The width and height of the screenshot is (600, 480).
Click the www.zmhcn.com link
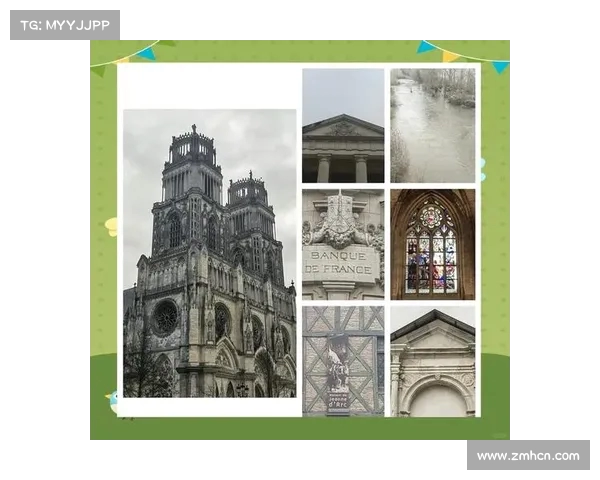point(528,456)
